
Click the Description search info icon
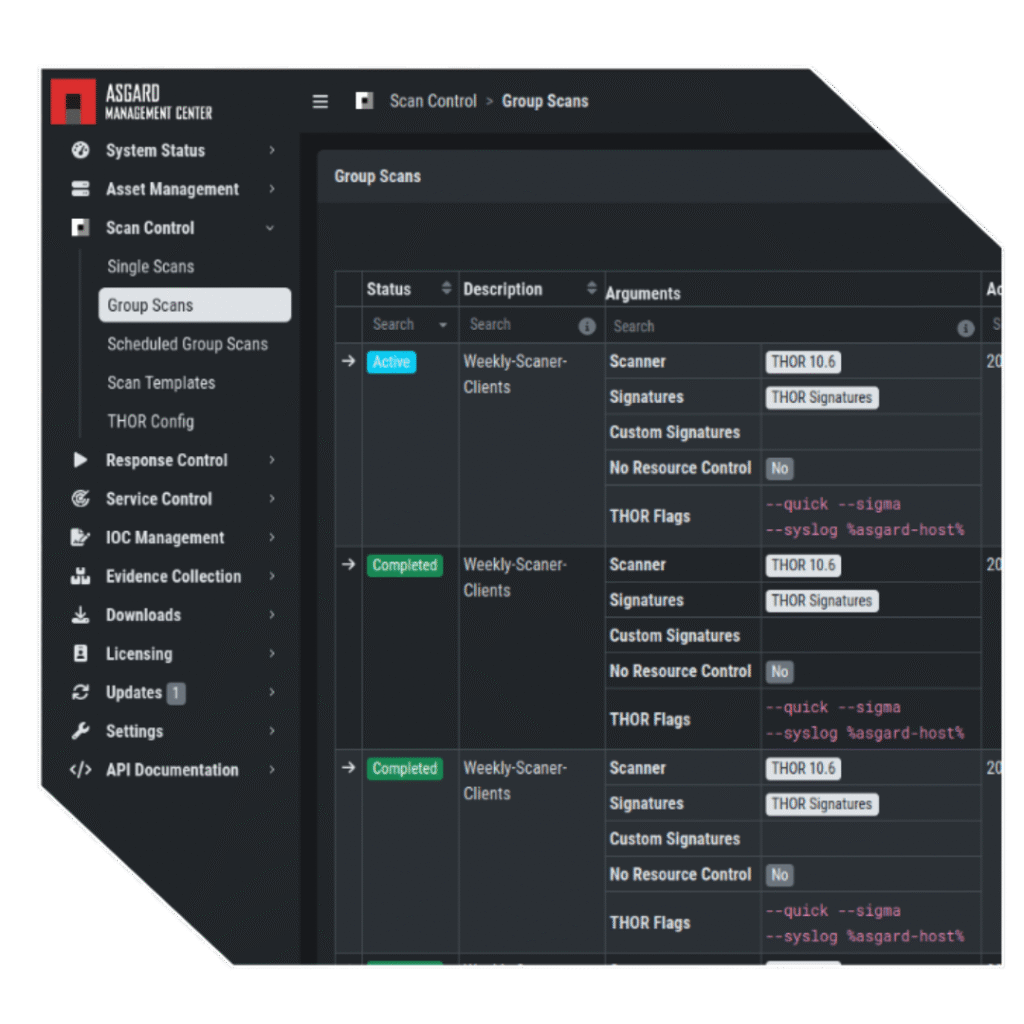587,327
